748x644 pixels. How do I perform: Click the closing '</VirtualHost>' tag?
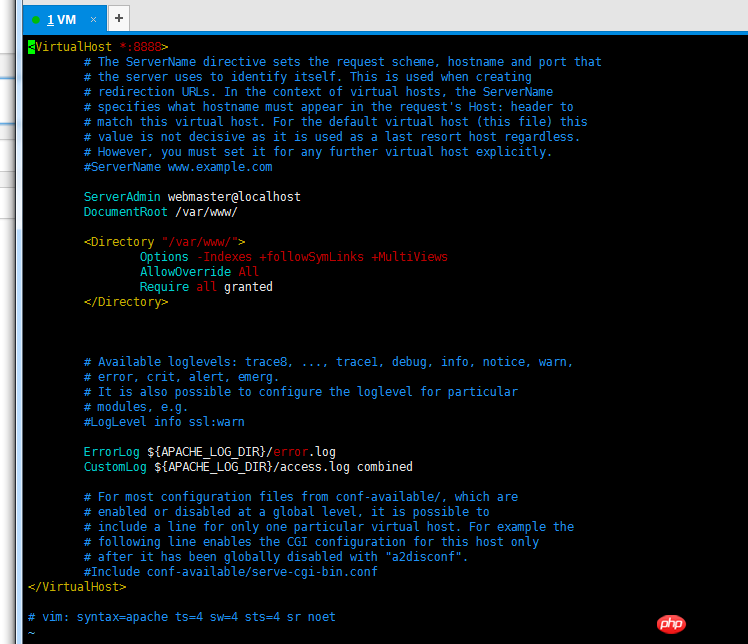tap(77, 587)
